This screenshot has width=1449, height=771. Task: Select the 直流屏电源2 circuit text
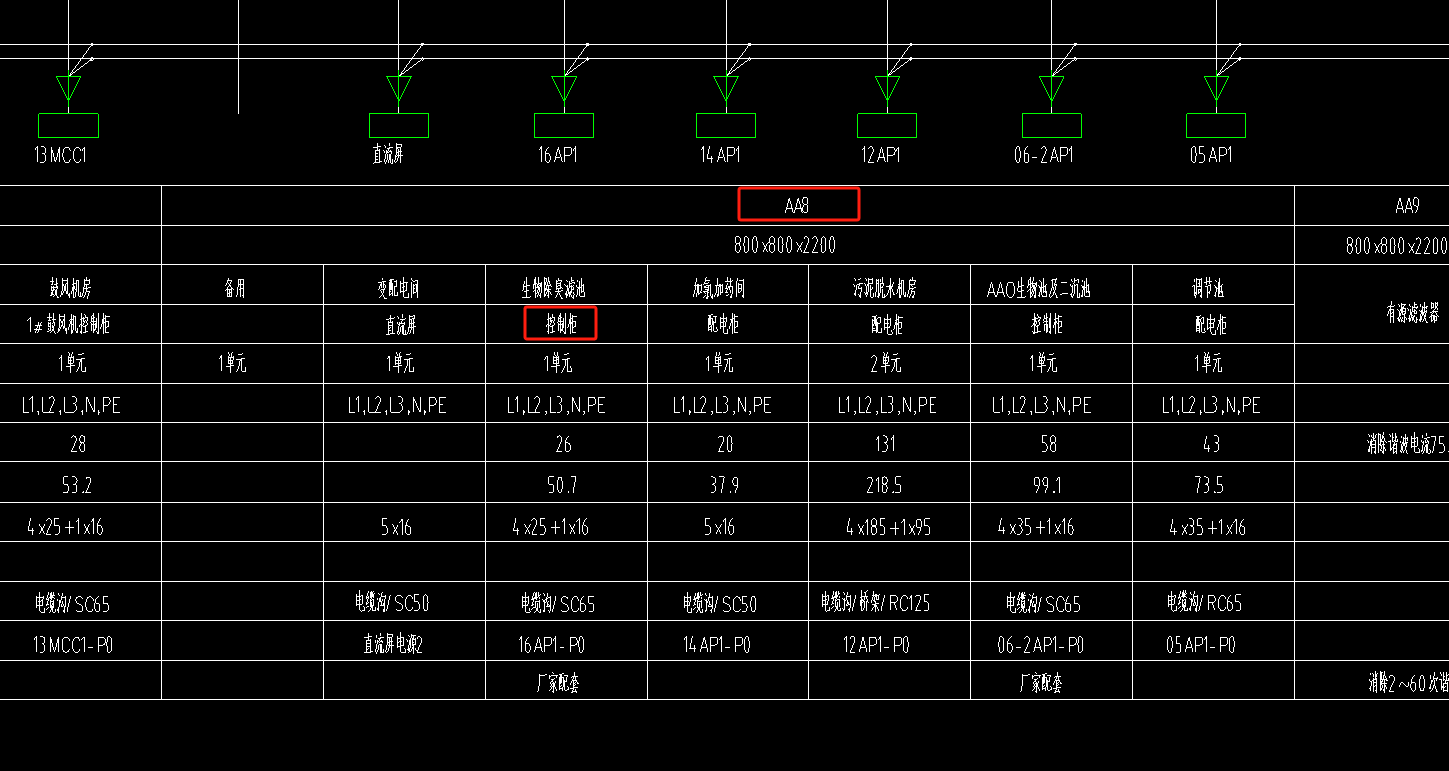(x=393, y=644)
